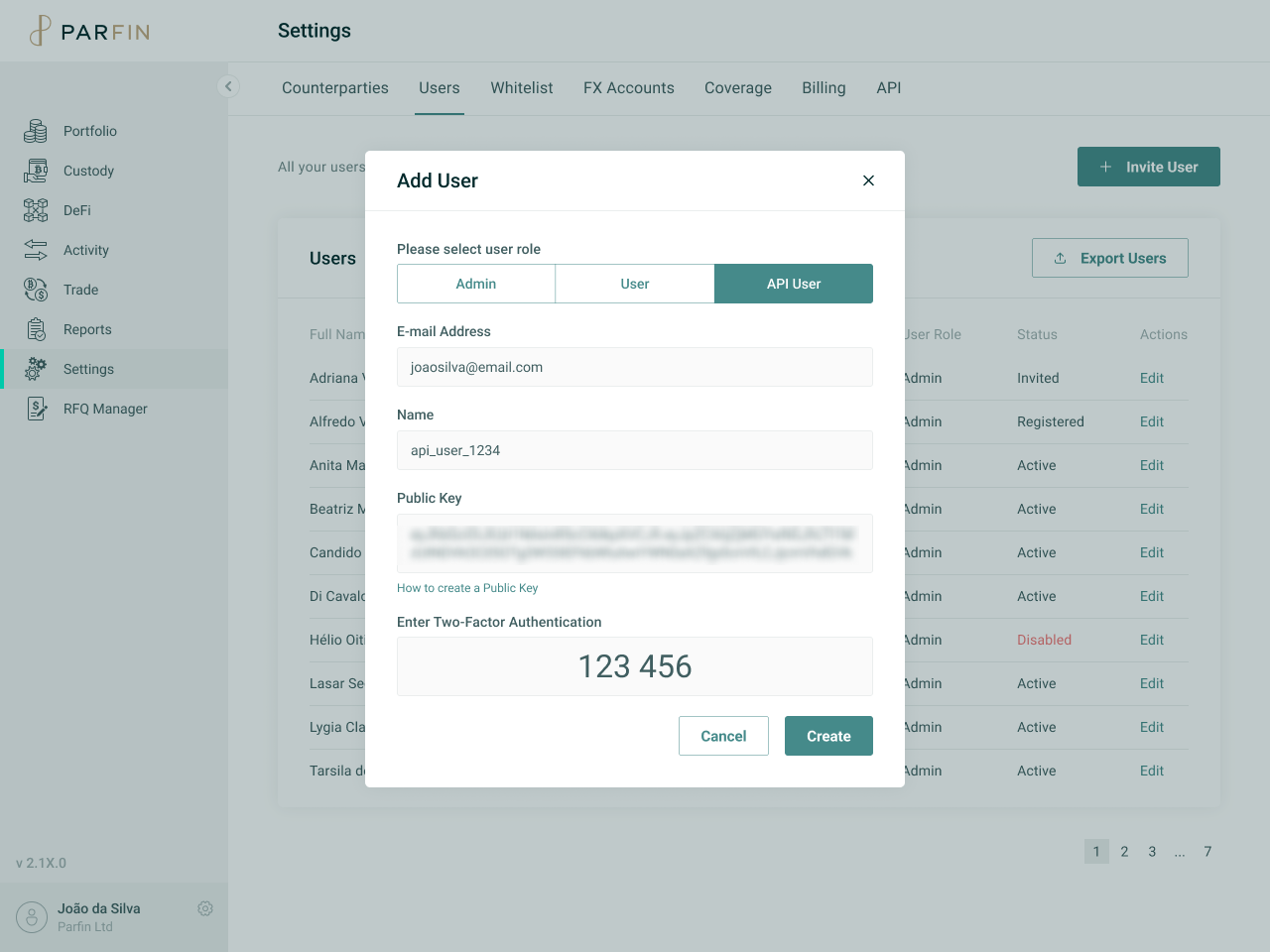The height and width of the screenshot is (952, 1270).
Task: Collapse the sidebar using the chevron
Action: coord(228,86)
